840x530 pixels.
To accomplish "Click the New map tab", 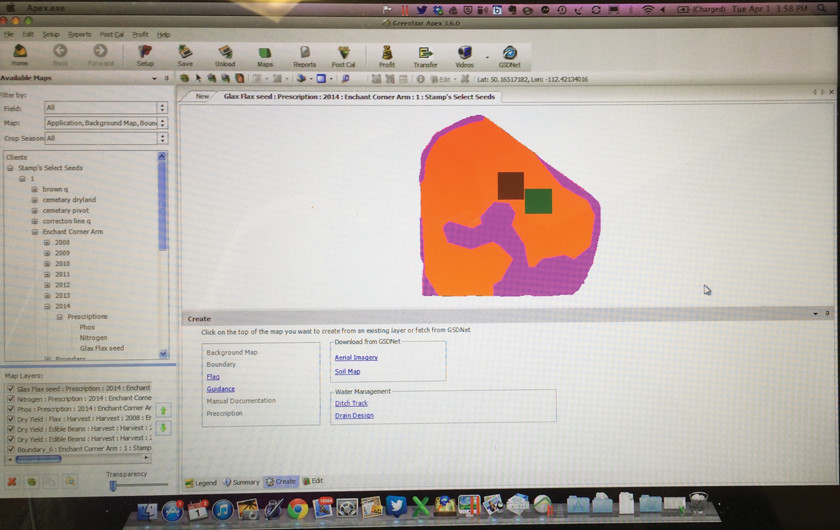I will click(202, 96).
